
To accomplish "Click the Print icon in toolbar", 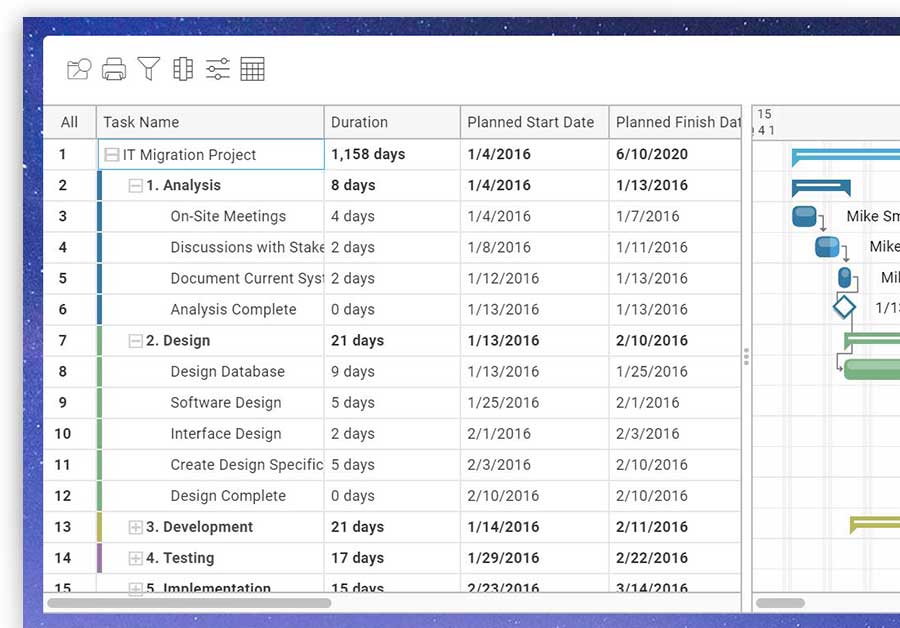I will coord(114,69).
